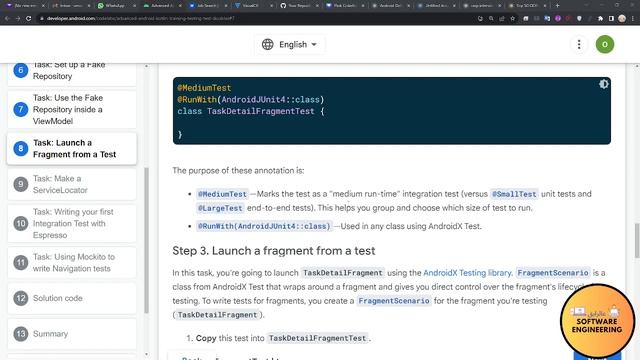Viewport: 640px width, 360px height.
Task: Reload the page with the refresh icon
Action: point(29,18)
